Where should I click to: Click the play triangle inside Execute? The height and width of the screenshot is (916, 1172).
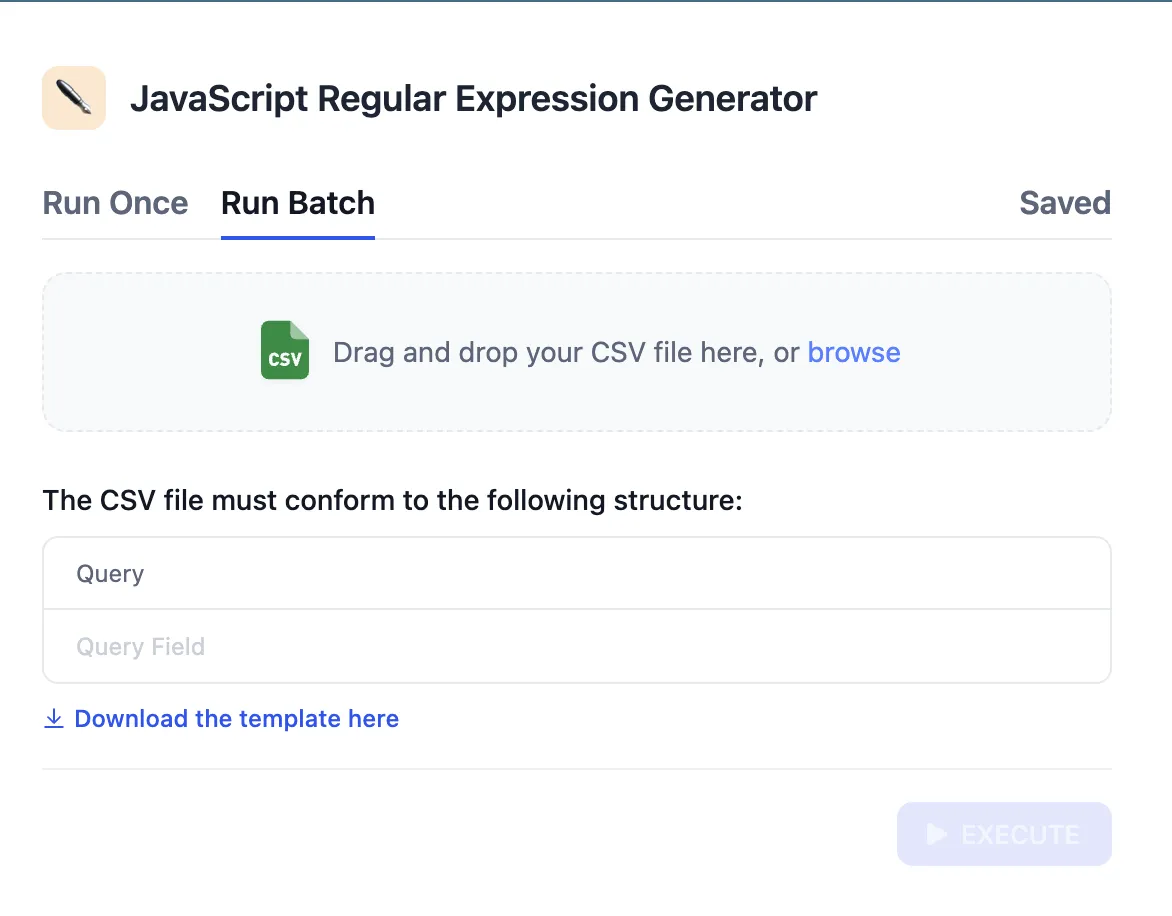[x=936, y=834]
